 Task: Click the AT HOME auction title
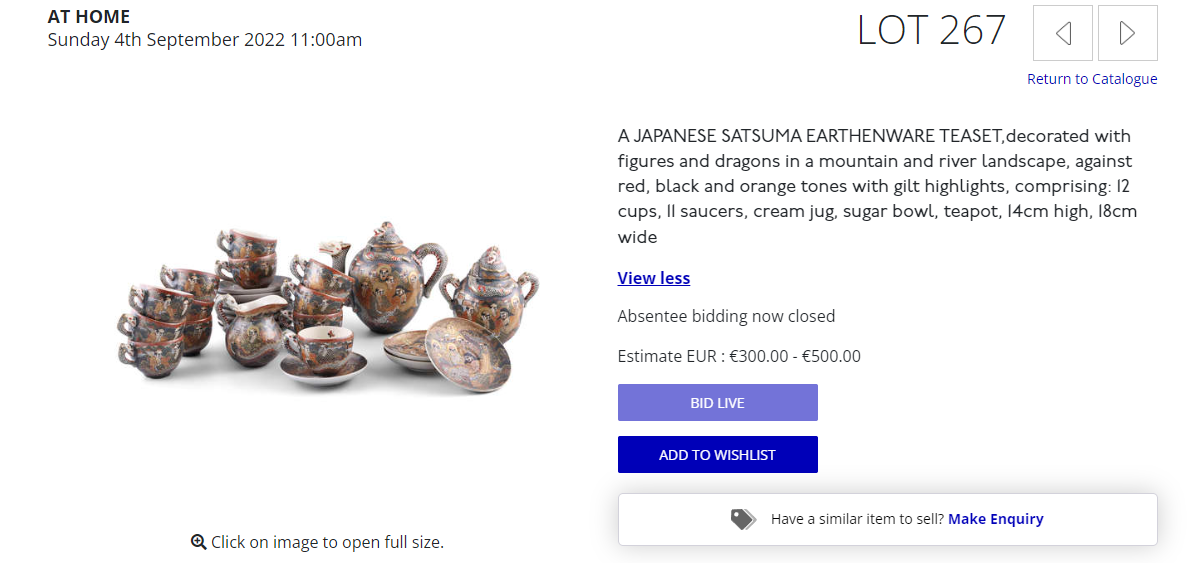(89, 17)
